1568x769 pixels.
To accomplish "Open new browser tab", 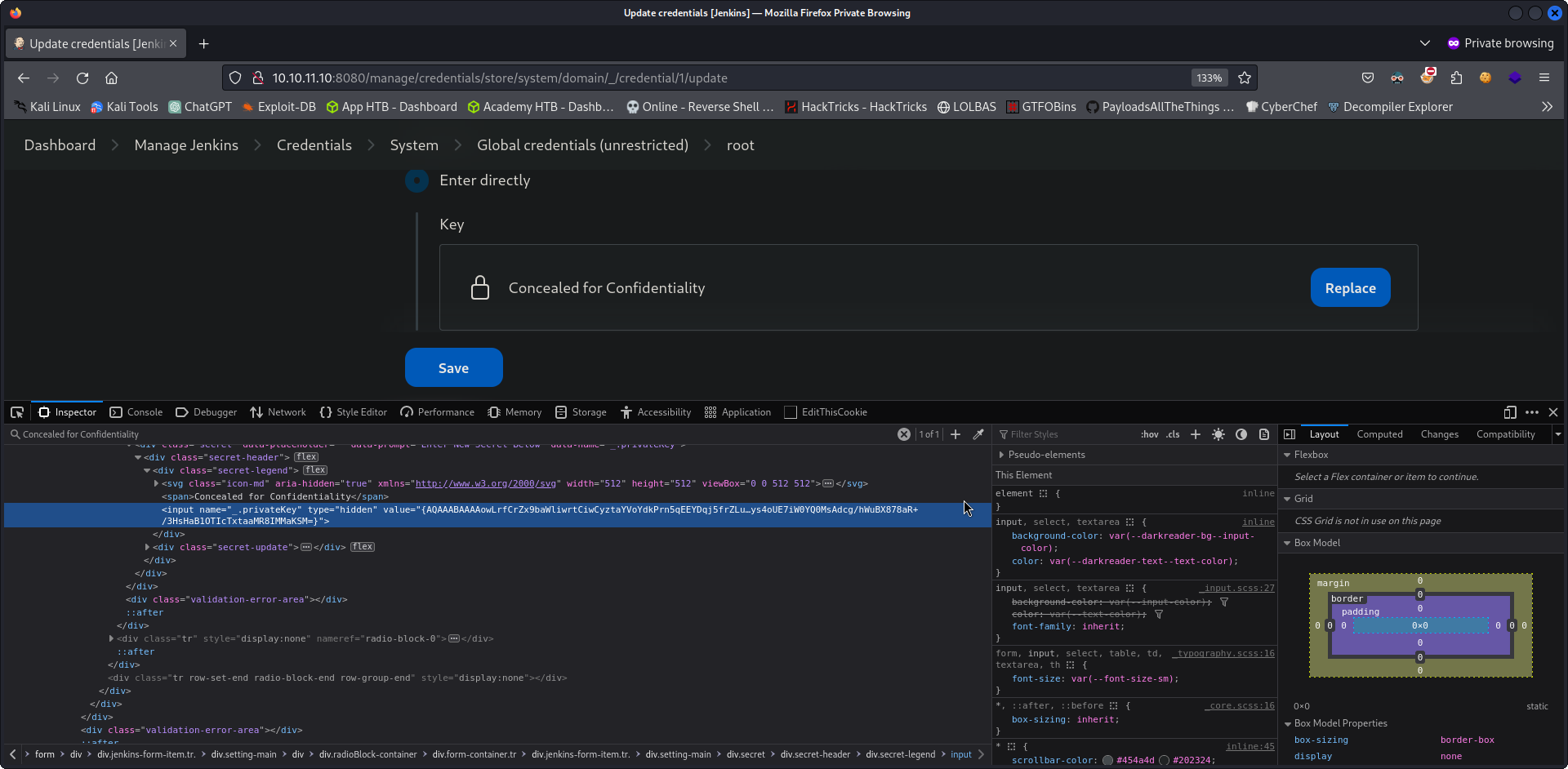I will [204, 44].
